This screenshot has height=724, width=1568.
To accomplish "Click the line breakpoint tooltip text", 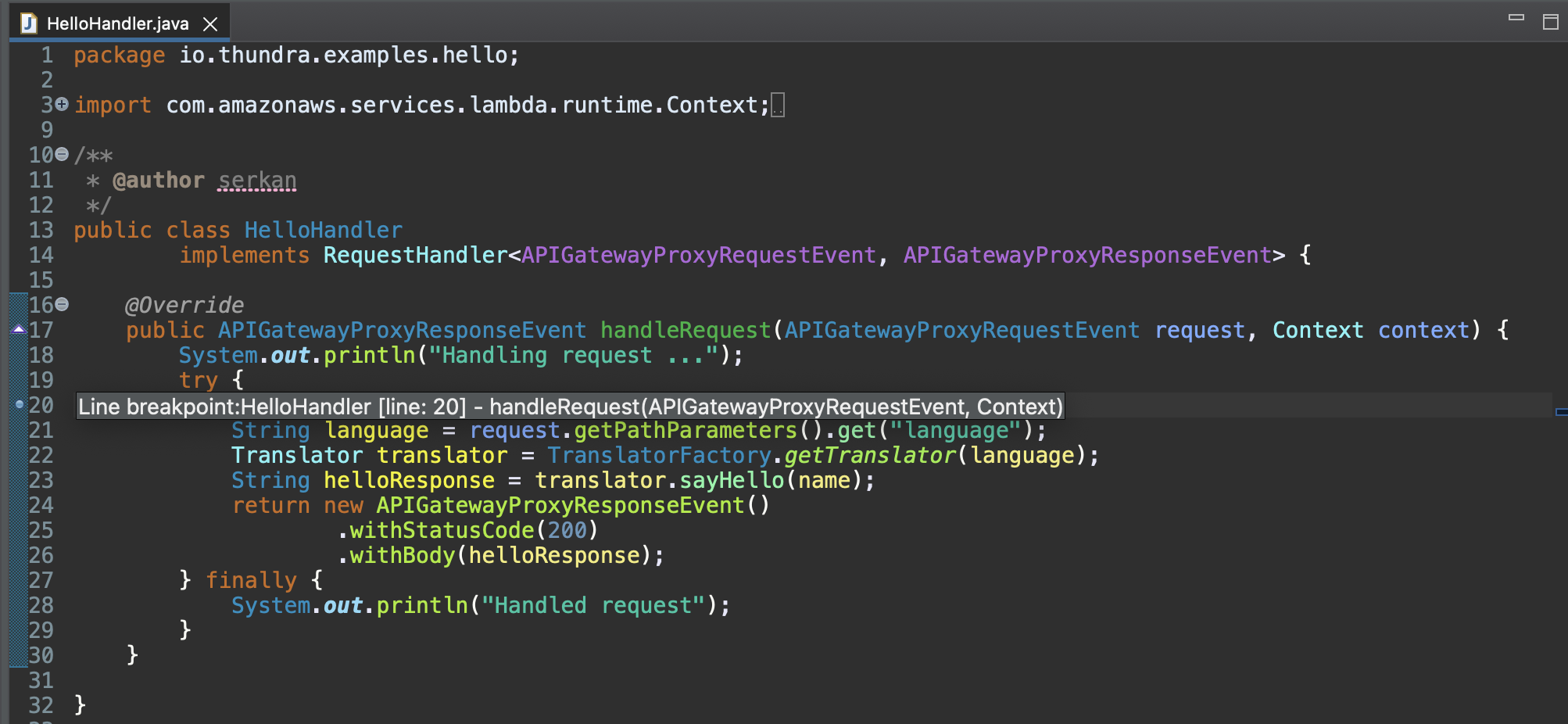I will pyautogui.click(x=571, y=407).
